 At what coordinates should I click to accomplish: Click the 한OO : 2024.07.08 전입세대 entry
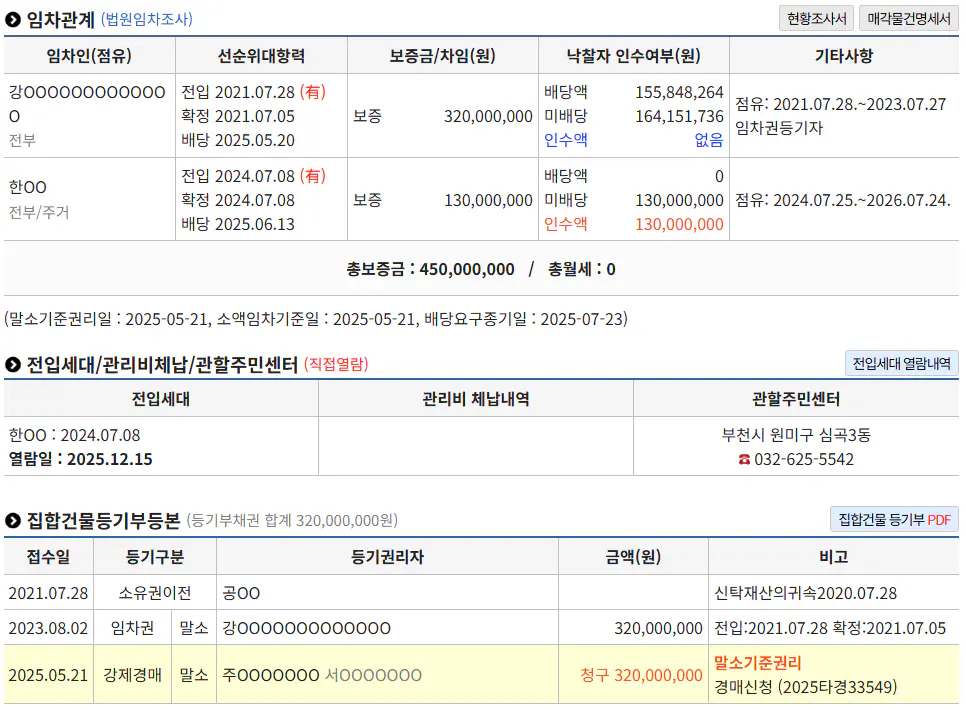point(75,435)
